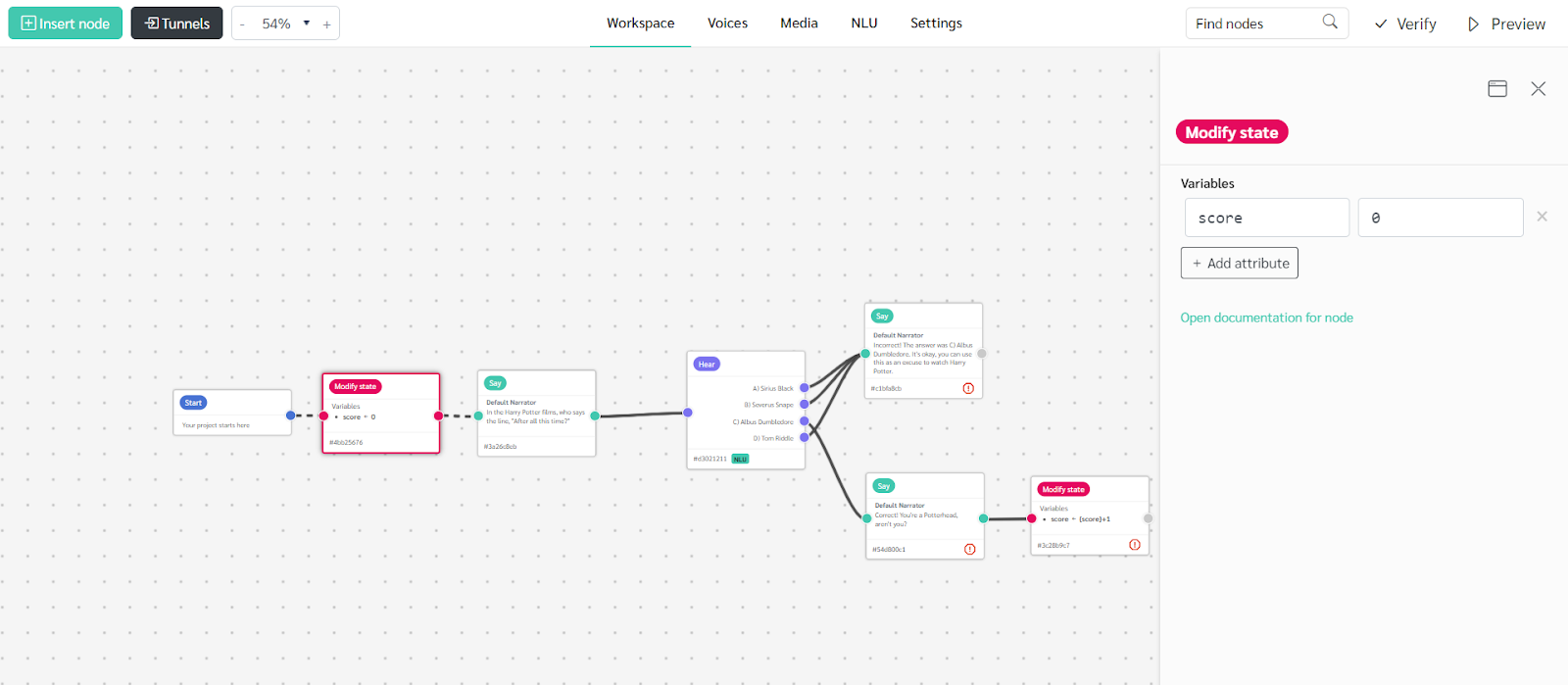Click input port of the score+1 Modify state node

pyautogui.click(x=1032, y=518)
